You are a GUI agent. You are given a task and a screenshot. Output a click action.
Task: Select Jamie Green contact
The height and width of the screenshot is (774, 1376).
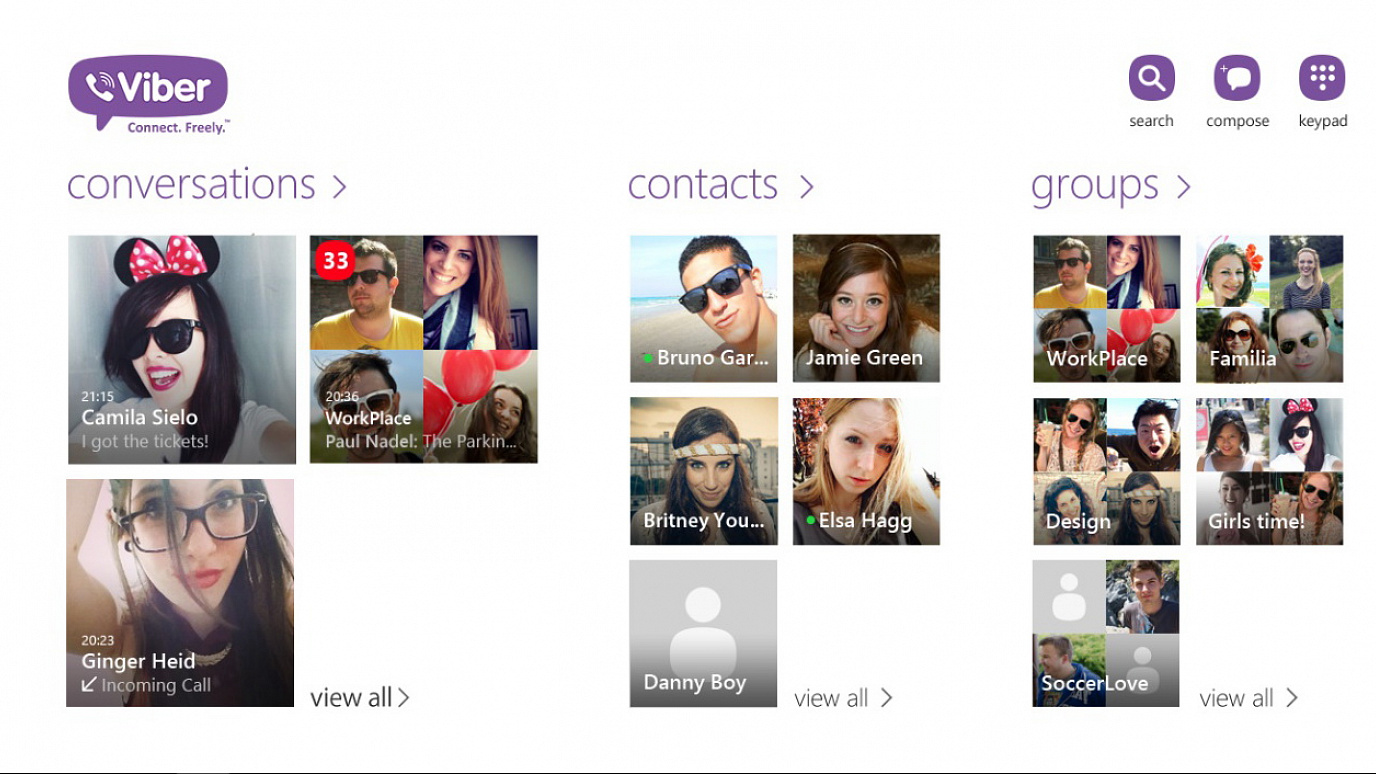pyautogui.click(x=866, y=308)
